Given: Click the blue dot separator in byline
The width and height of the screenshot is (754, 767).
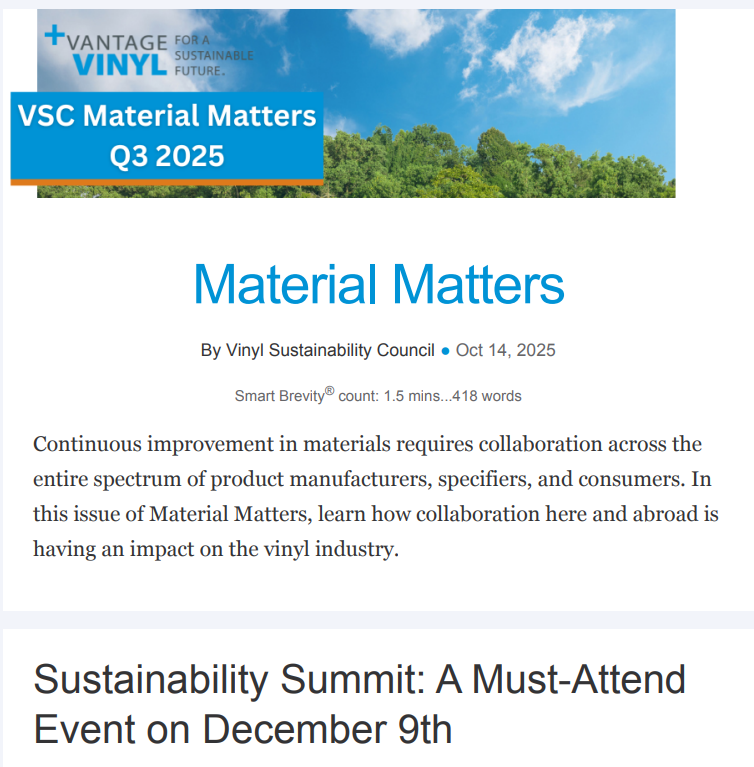Looking at the screenshot, I should tap(445, 351).
